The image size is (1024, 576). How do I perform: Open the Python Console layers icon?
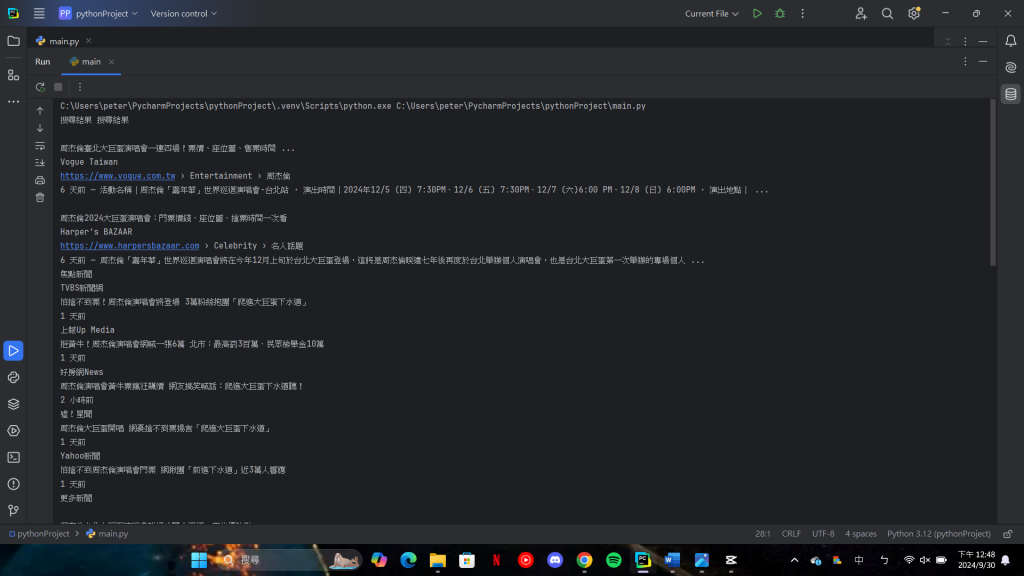tap(13, 404)
